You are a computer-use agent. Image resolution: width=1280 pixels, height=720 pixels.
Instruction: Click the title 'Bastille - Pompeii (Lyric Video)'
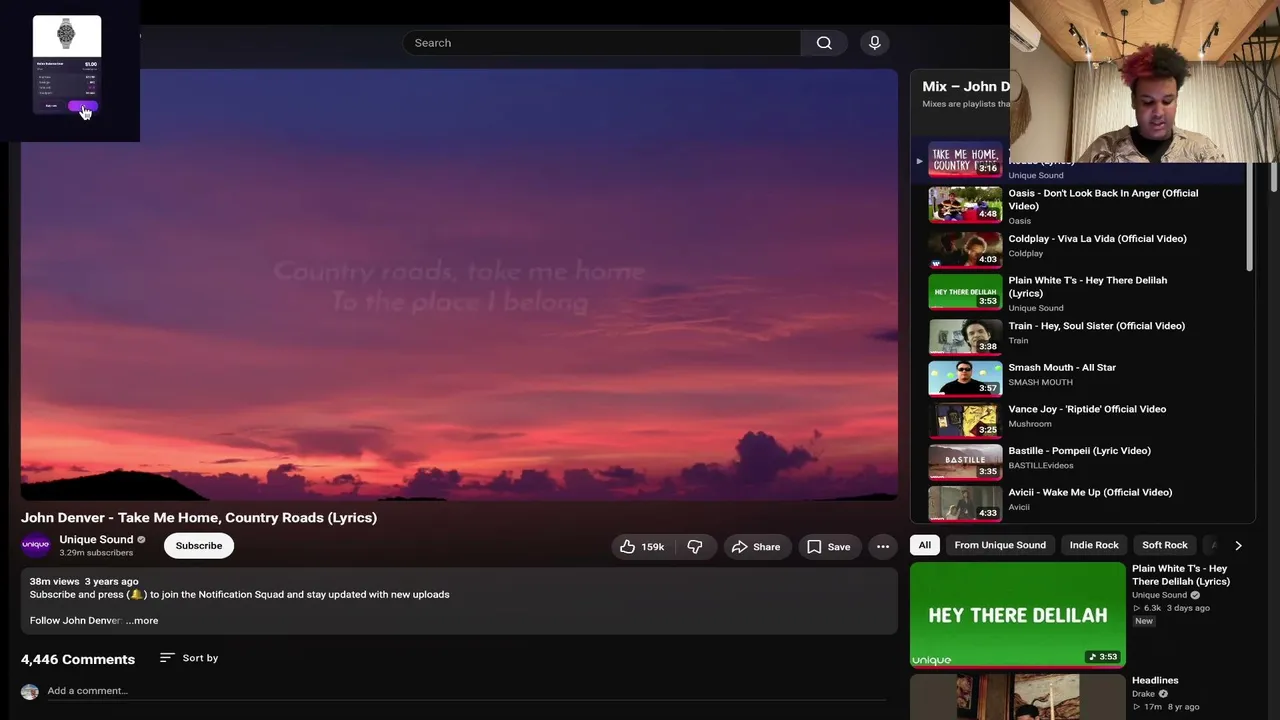pyautogui.click(x=1079, y=451)
